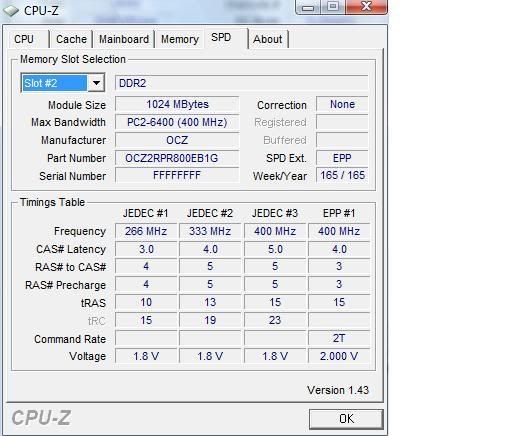Click the Correction value None
Screen dimensions: 512x436
point(342,104)
